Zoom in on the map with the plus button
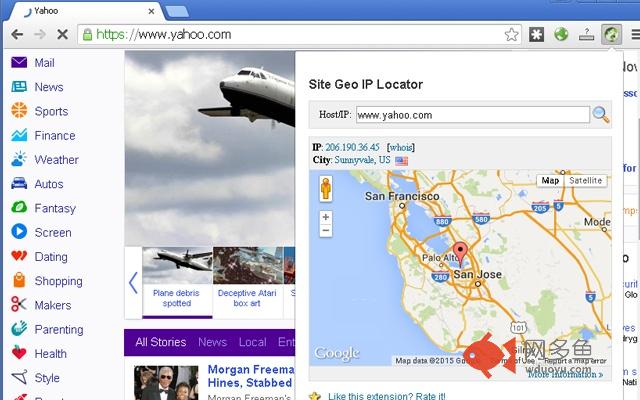 coord(326,217)
